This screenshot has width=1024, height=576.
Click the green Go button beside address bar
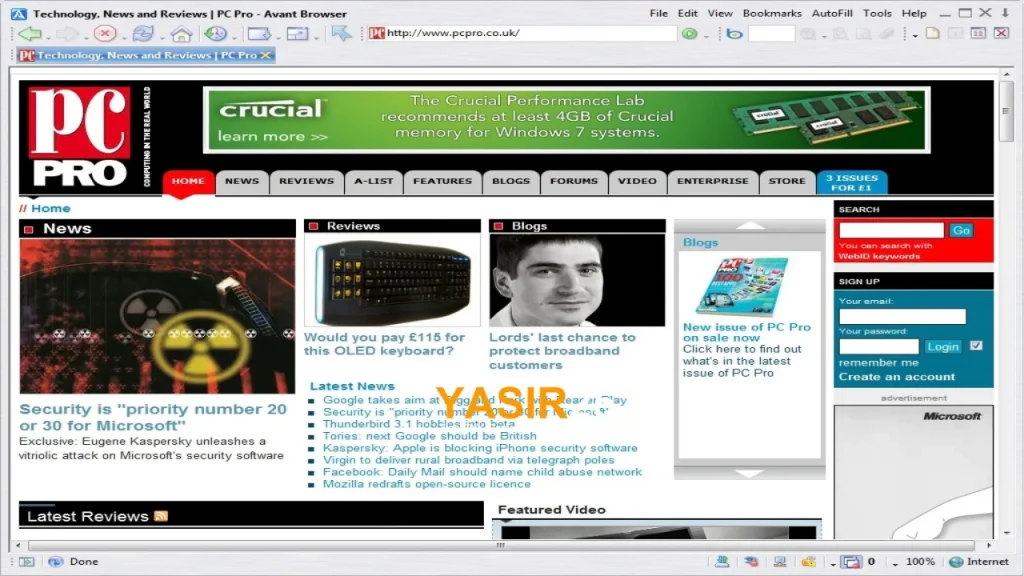tap(689, 33)
